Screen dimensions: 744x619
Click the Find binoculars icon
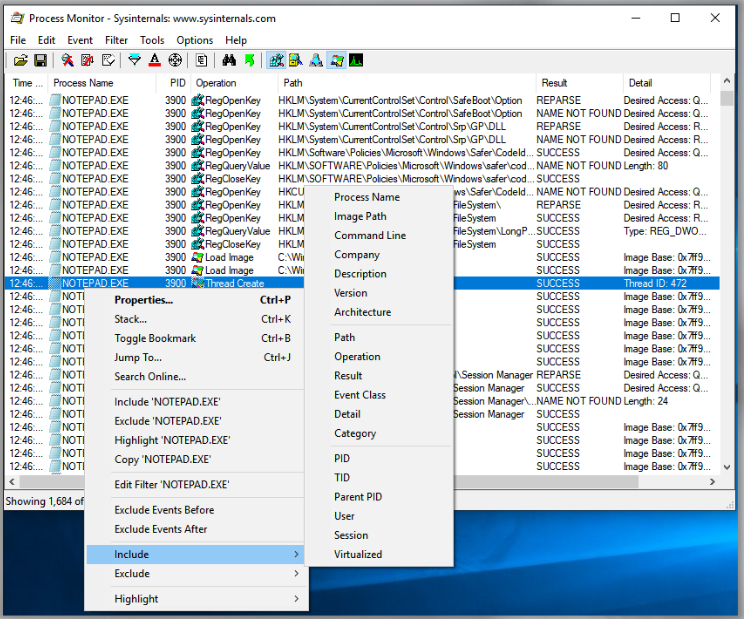click(x=229, y=60)
